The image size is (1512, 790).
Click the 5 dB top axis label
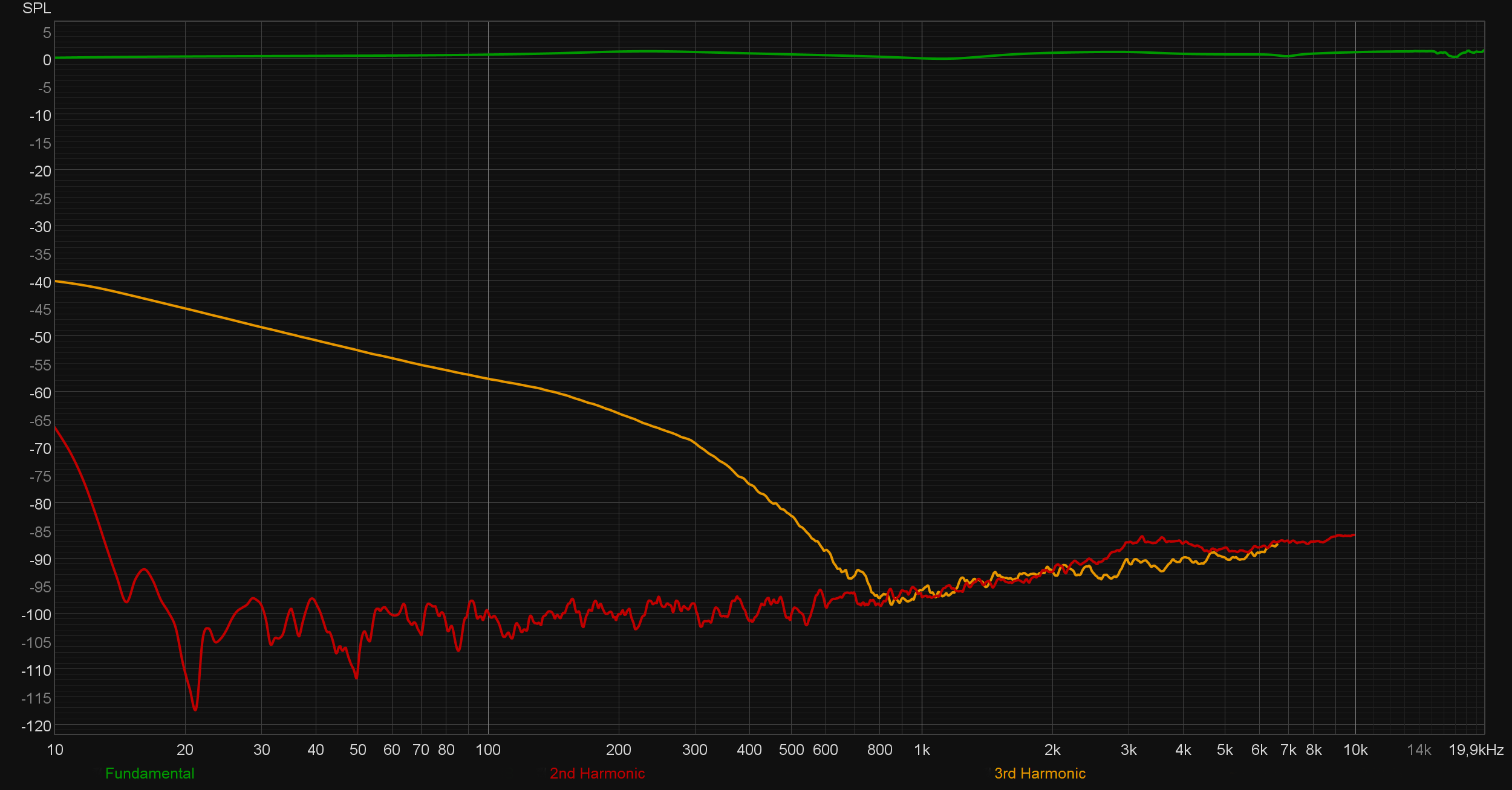(x=47, y=33)
